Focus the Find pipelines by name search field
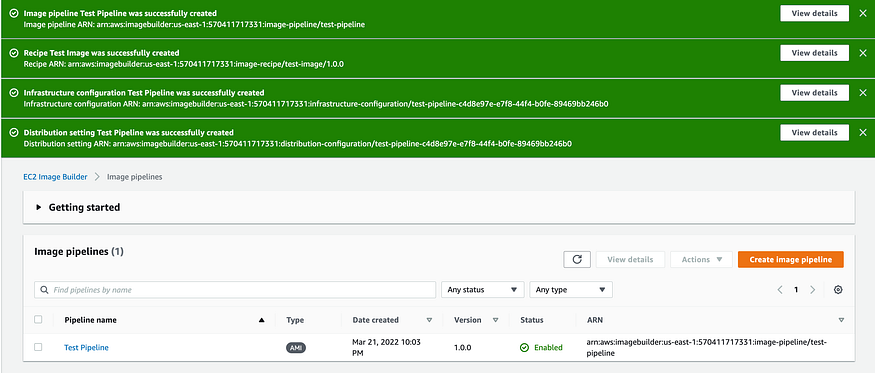875x373 pixels. point(235,290)
